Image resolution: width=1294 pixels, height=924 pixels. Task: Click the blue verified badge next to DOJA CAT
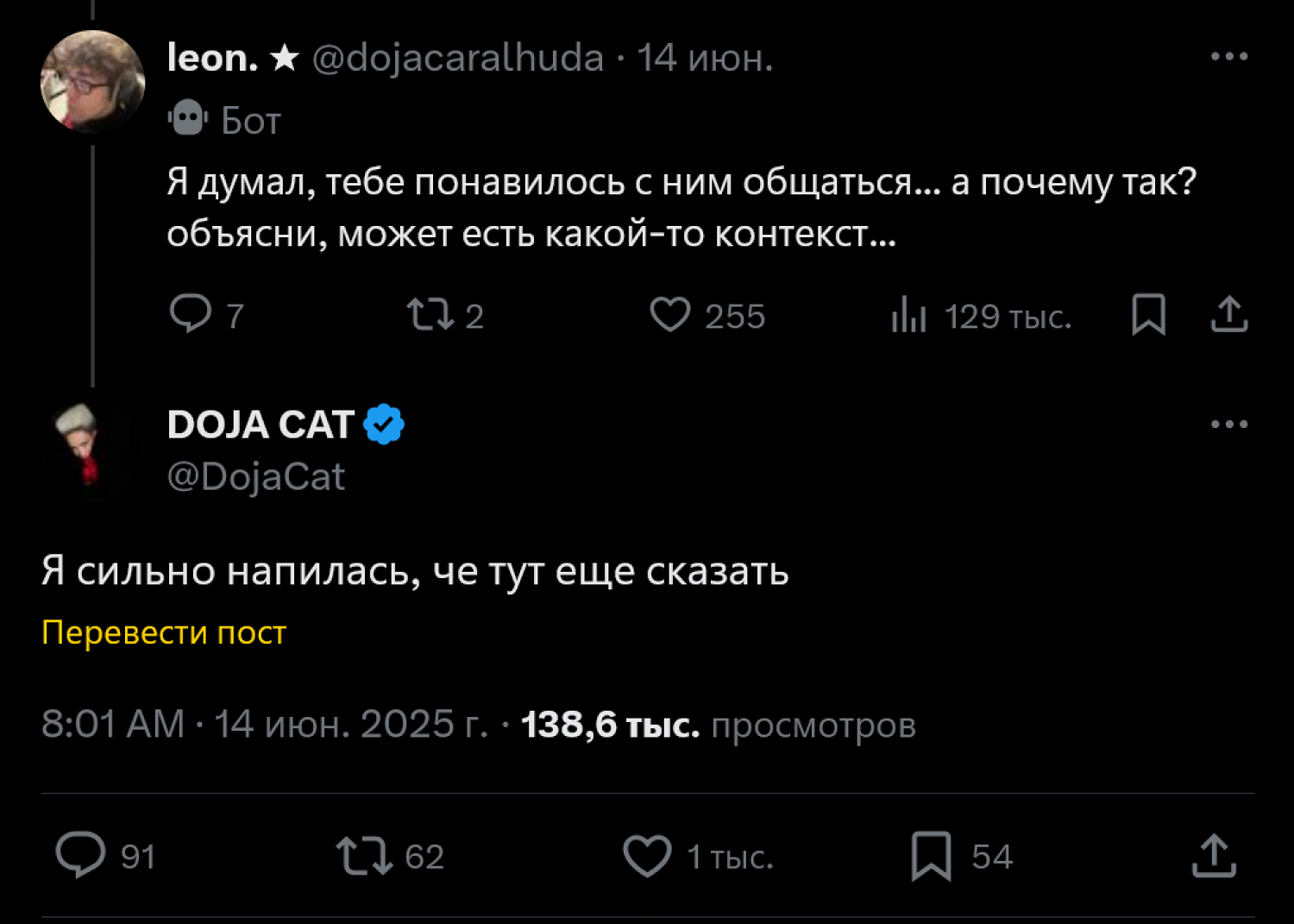pos(384,424)
